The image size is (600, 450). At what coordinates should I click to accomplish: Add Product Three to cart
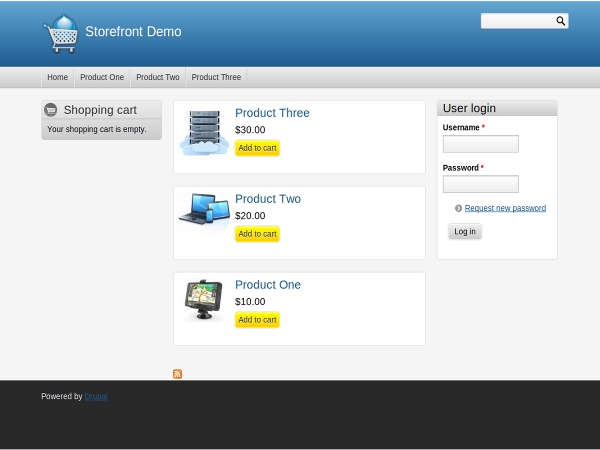point(257,148)
